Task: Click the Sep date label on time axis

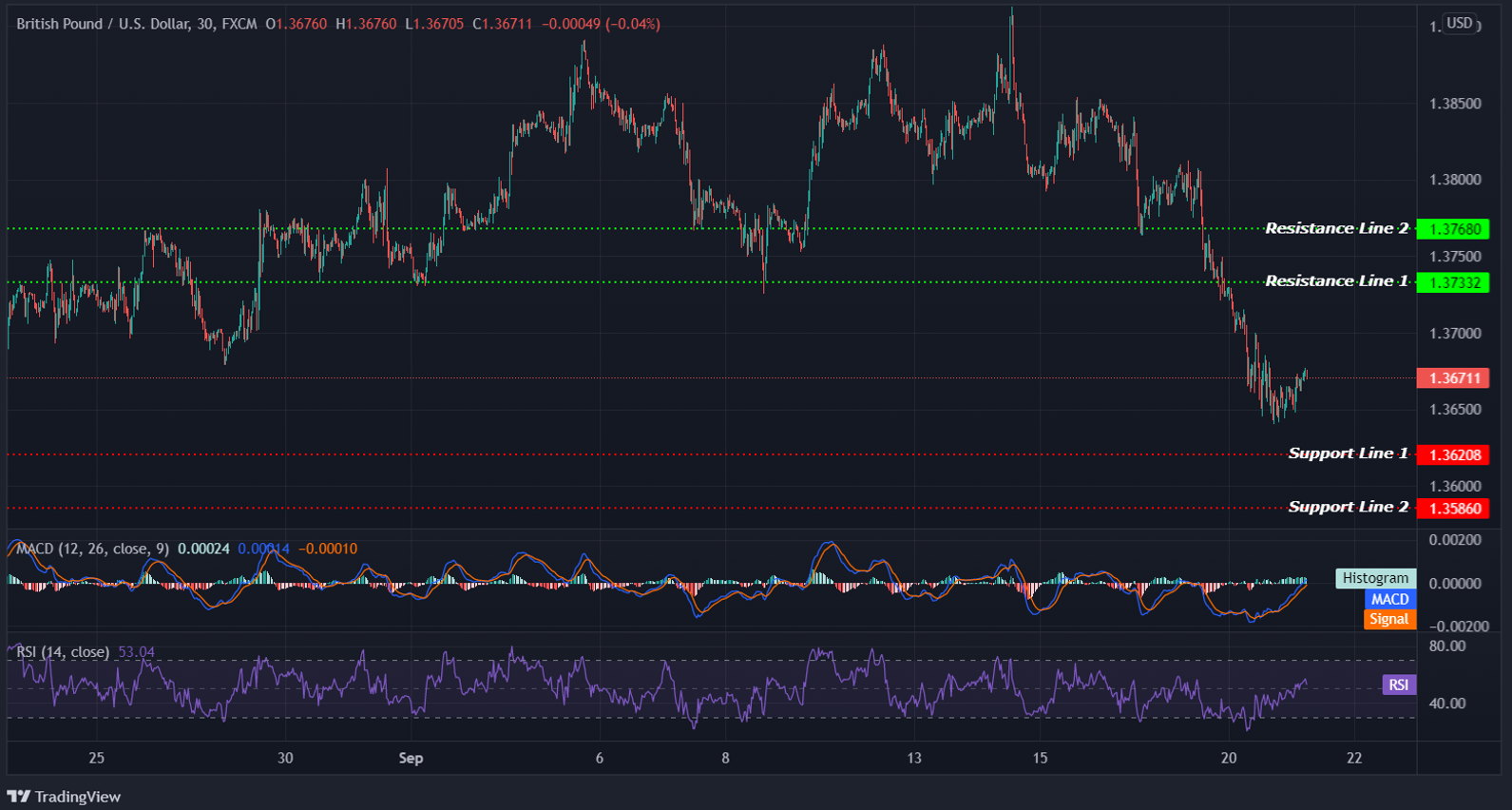Action: pyautogui.click(x=411, y=758)
